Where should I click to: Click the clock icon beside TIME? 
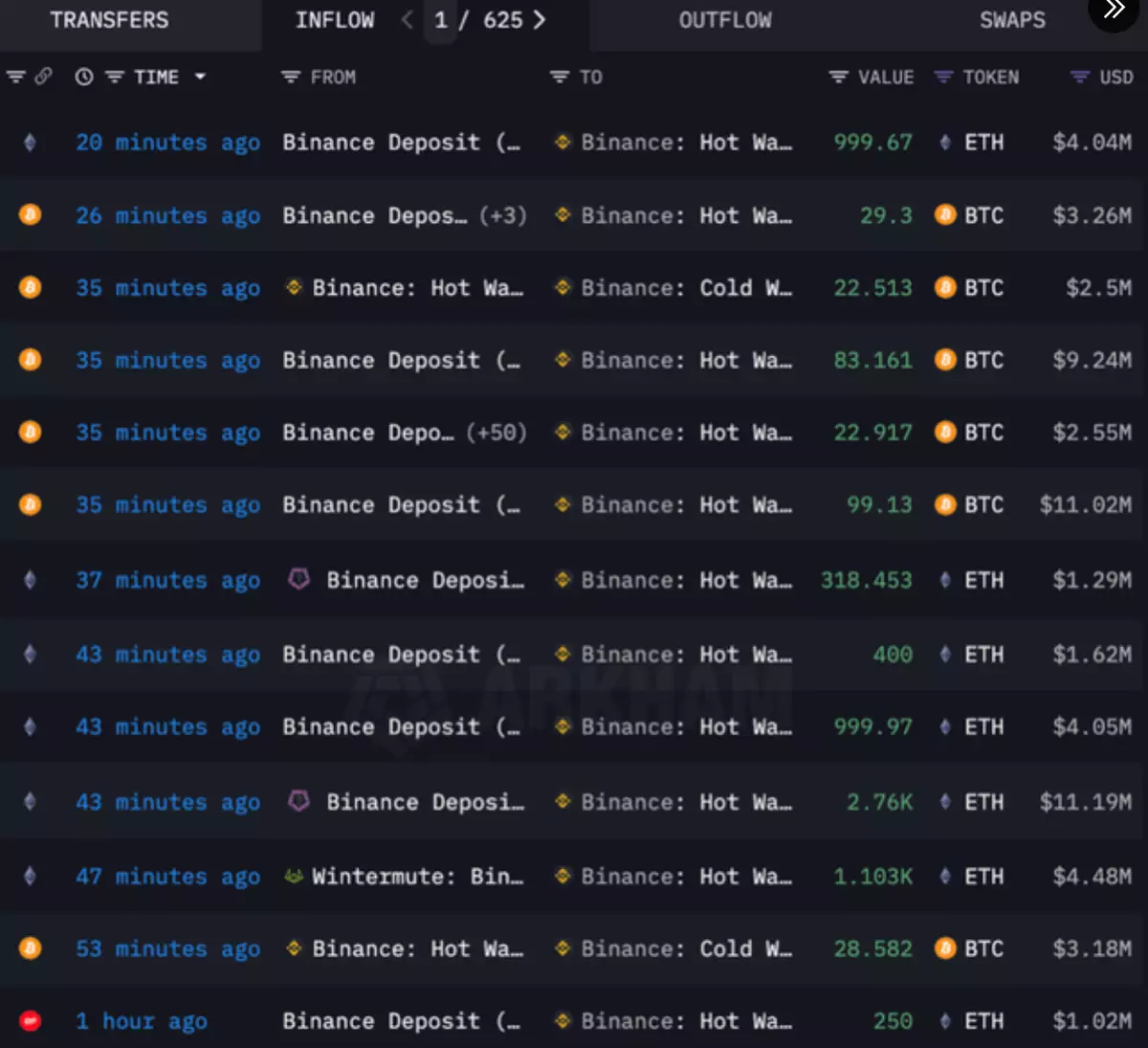pyautogui.click(x=84, y=78)
